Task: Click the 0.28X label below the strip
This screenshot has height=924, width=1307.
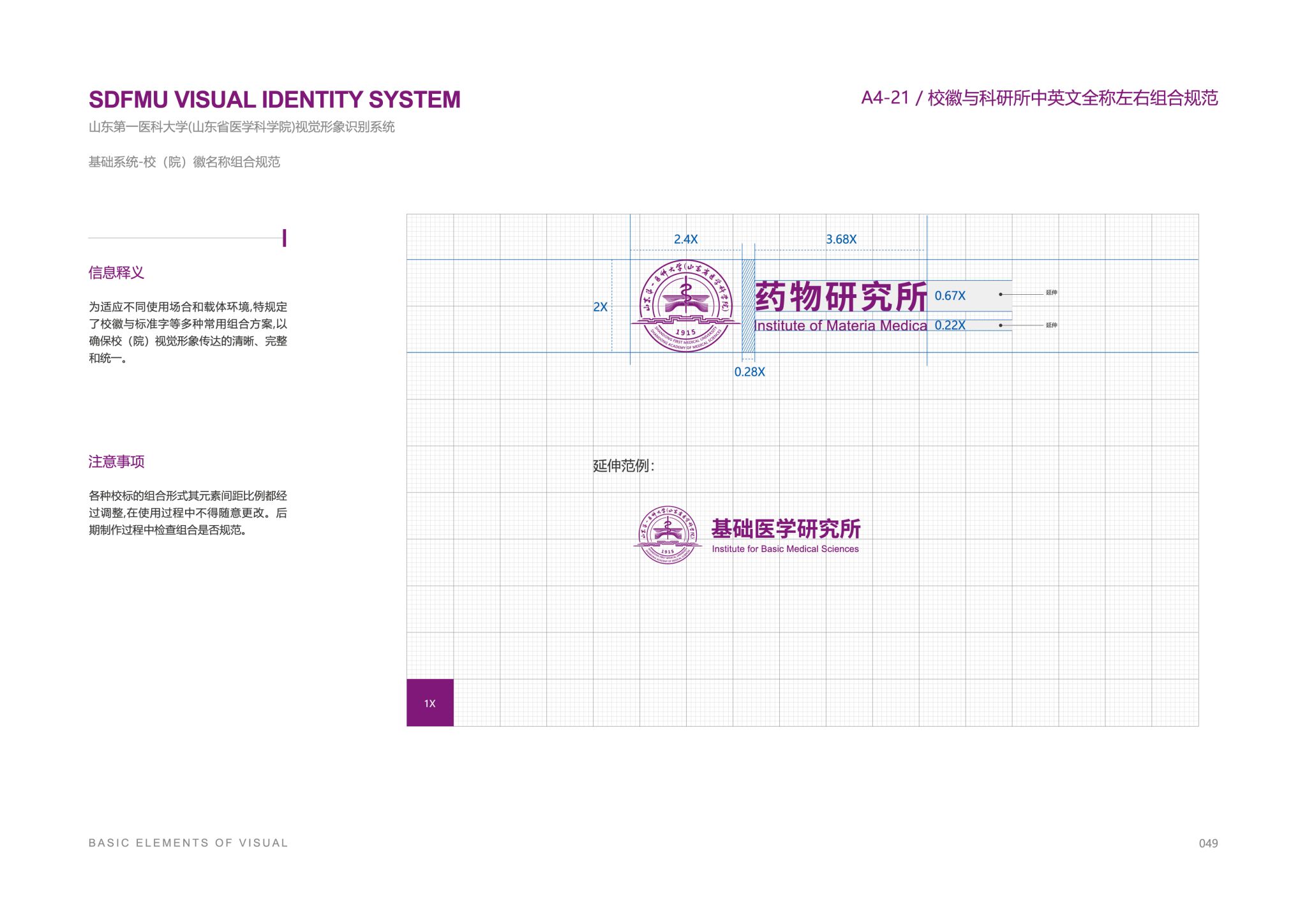Action: click(749, 372)
